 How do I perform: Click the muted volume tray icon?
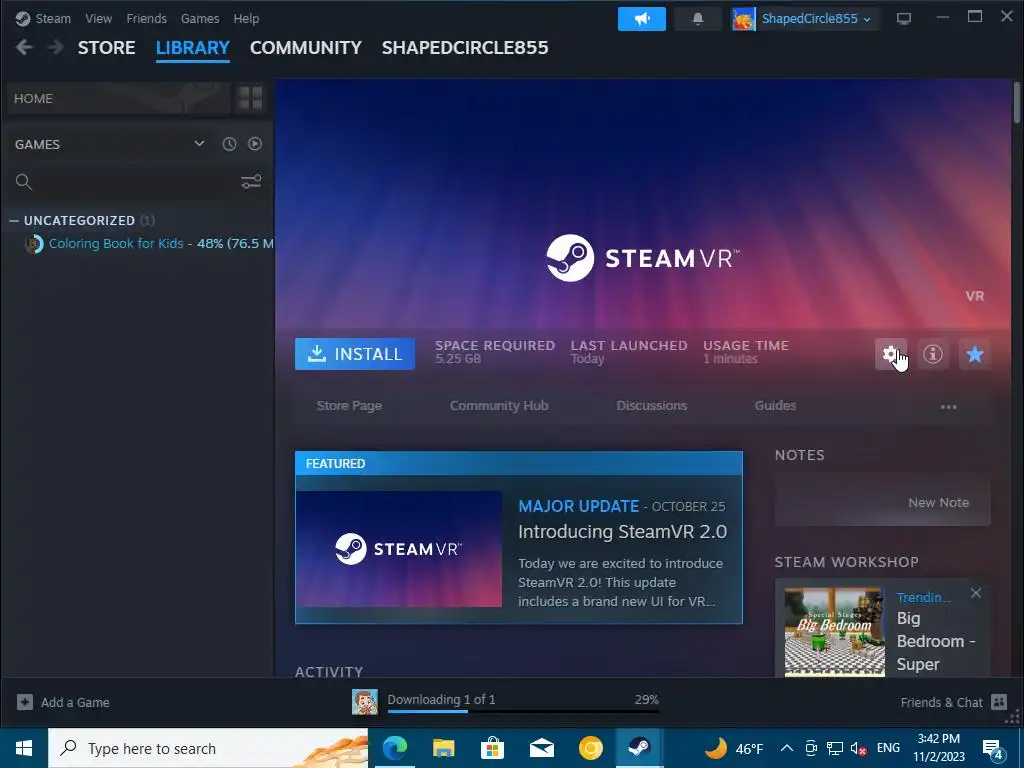tap(858, 748)
